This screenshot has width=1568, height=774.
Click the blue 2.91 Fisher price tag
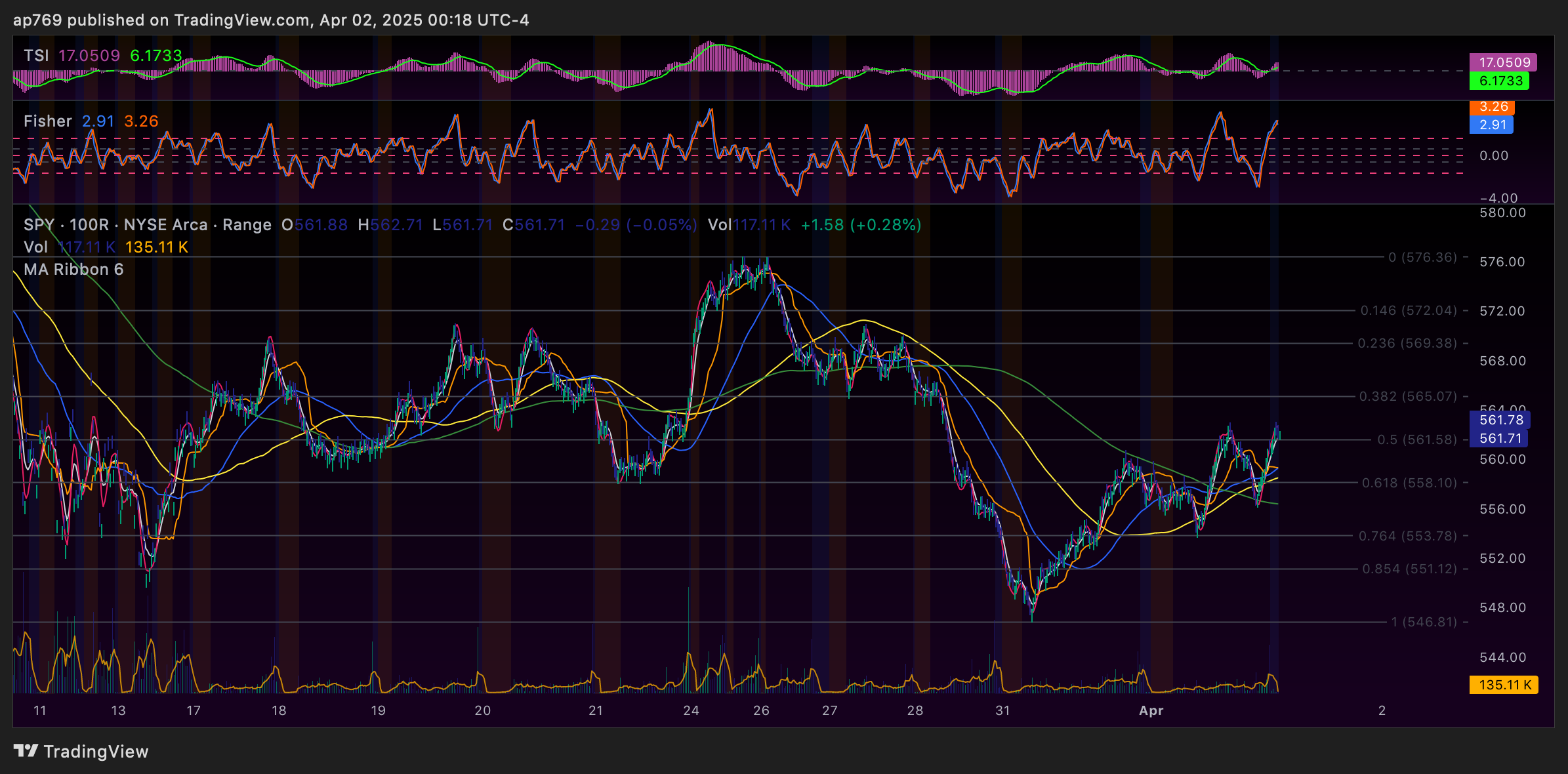coord(1492,125)
